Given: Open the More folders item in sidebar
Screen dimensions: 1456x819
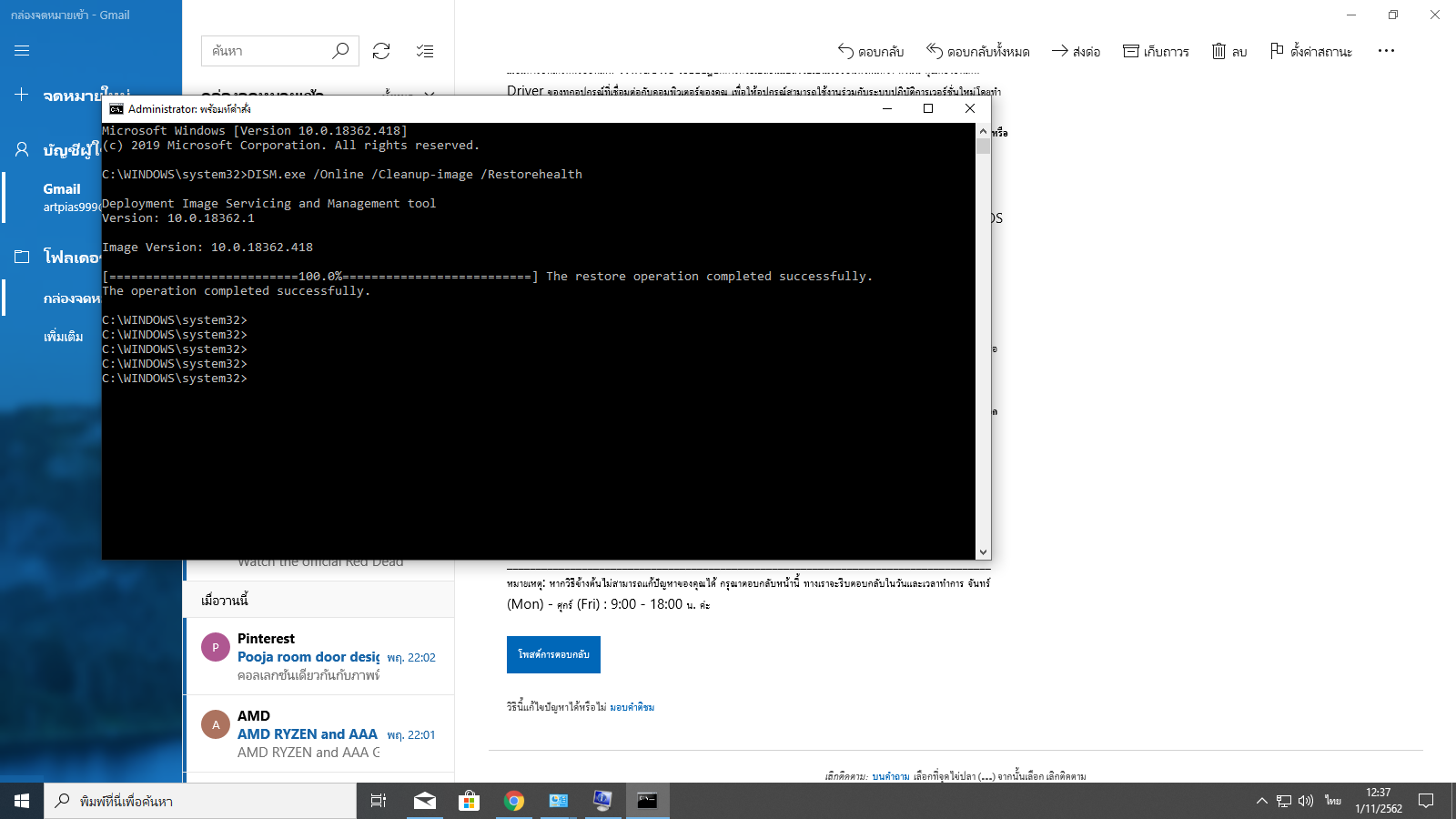Looking at the screenshot, I should (x=63, y=336).
